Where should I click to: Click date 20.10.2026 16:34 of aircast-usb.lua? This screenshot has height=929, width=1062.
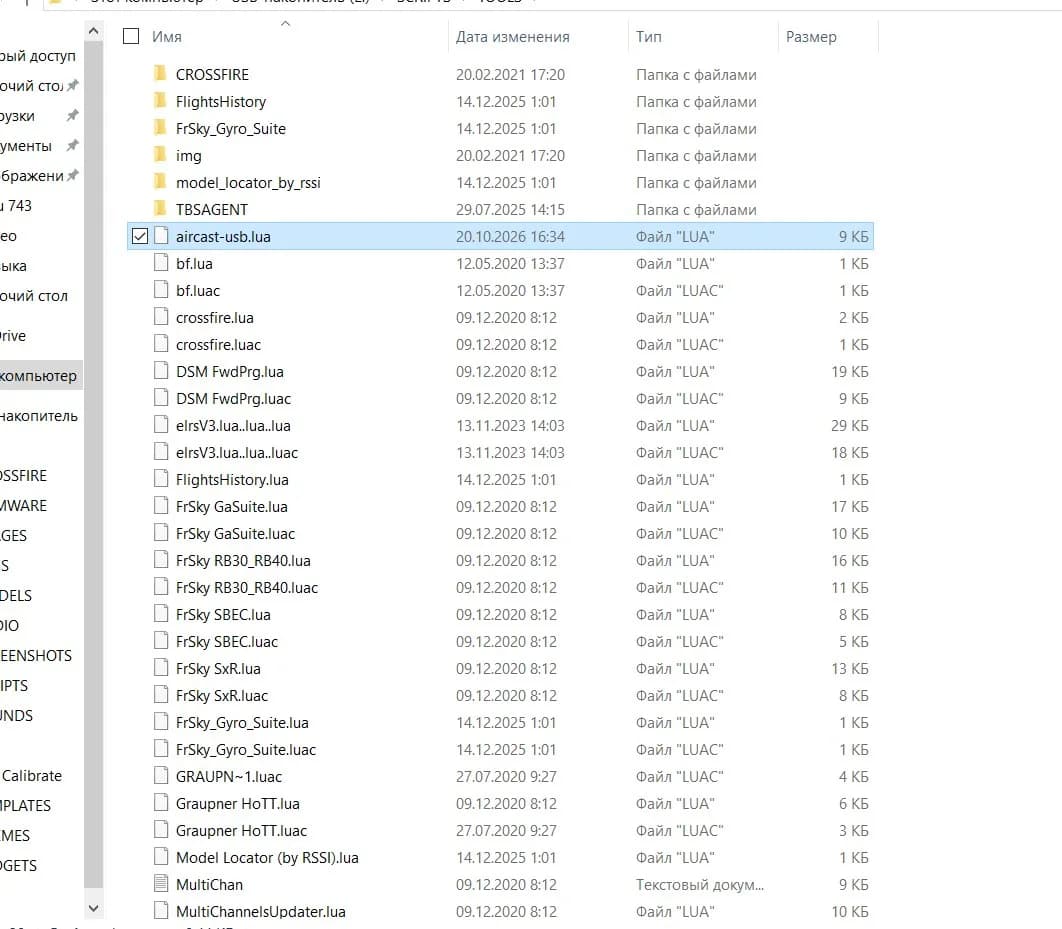[510, 237]
